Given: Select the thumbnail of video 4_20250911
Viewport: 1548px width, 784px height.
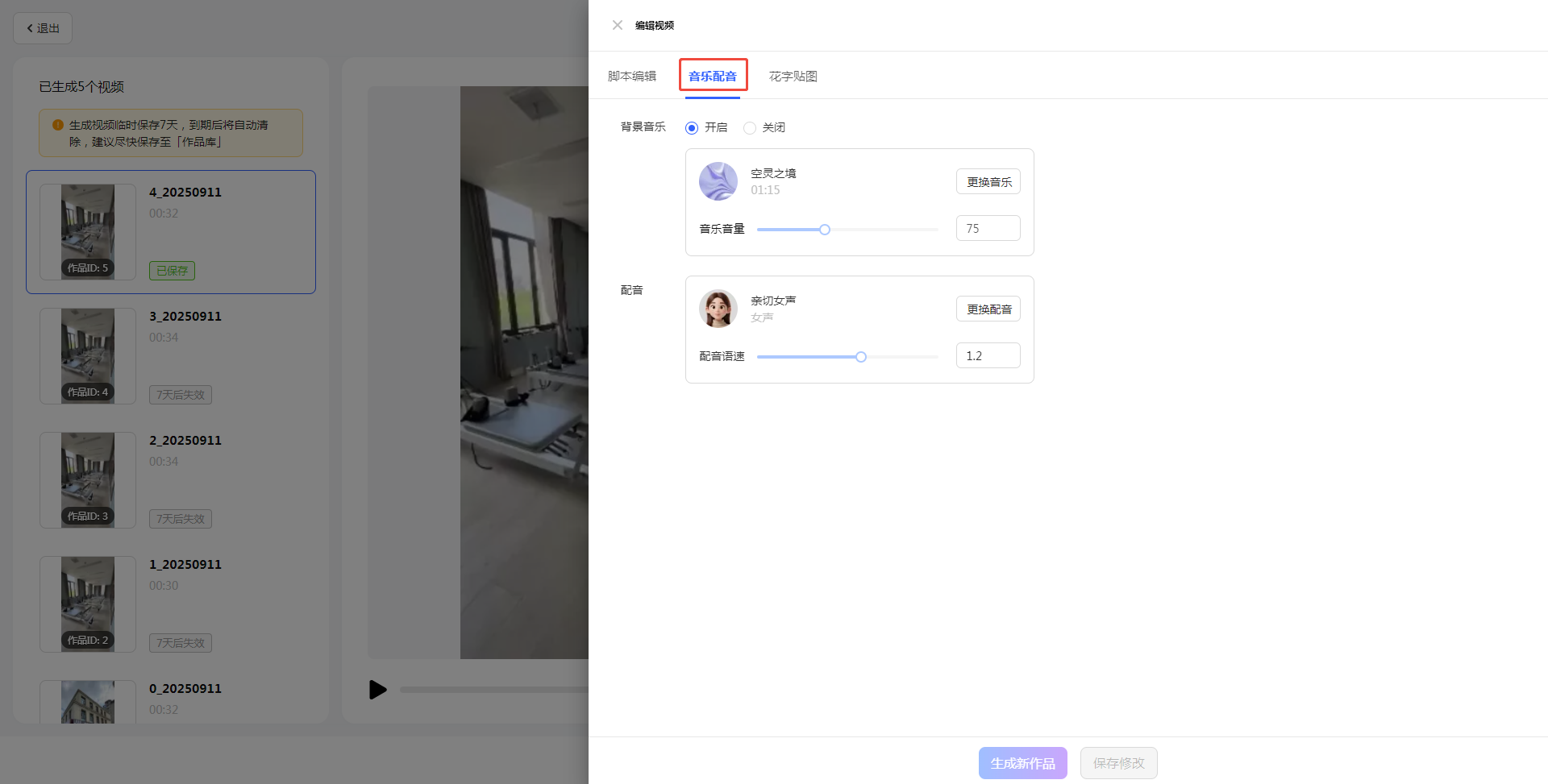Looking at the screenshot, I should (x=88, y=232).
